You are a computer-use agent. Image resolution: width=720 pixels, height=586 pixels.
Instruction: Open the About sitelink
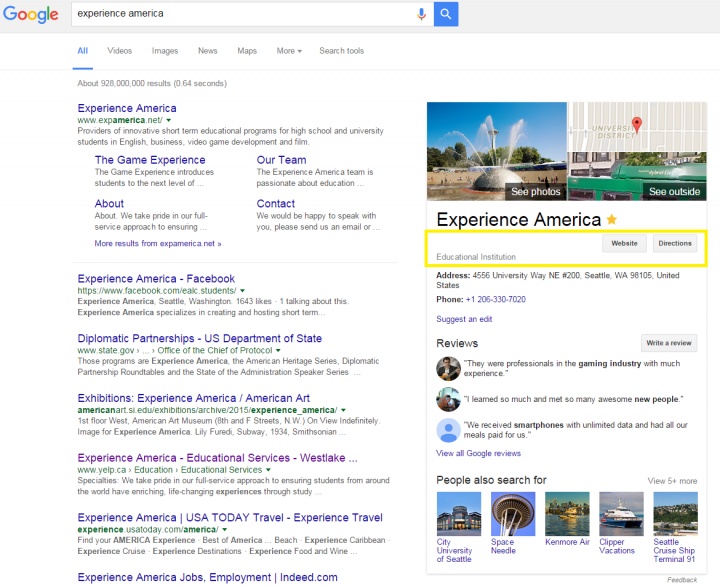coord(109,203)
